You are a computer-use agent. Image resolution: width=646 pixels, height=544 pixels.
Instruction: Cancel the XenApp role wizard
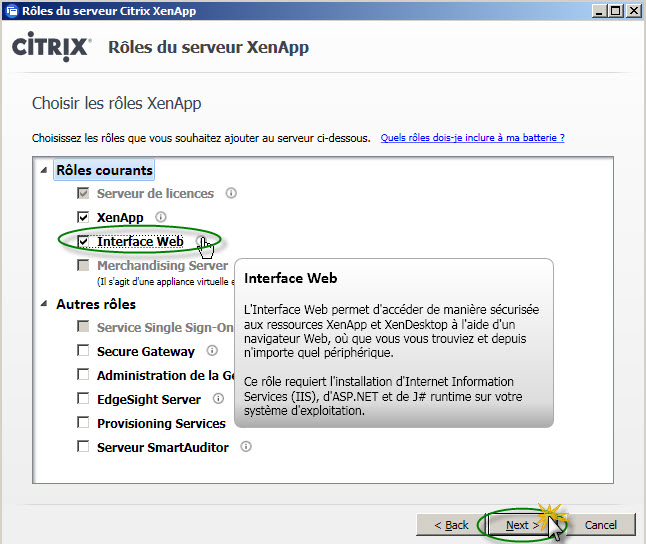(x=600, y=525)
